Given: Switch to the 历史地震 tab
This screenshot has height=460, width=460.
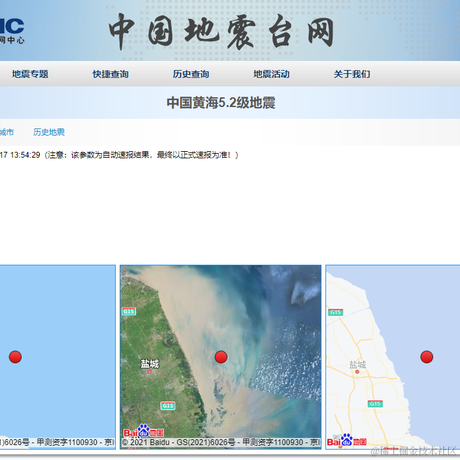Looking at the screenshot, I should 49,132.
